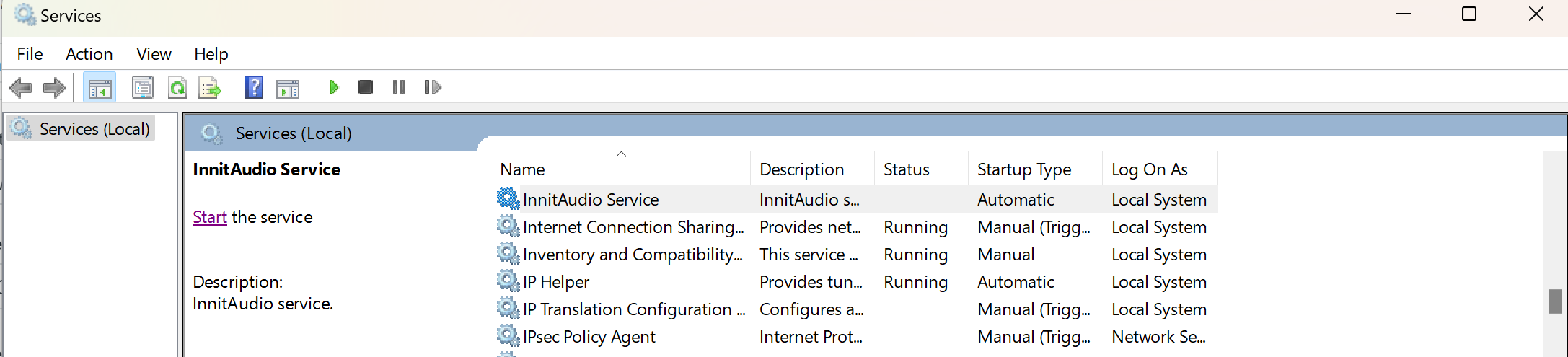Click Export List toolbar icon
This screenshot has width=1568, height=357.
[x=210, y=88]
